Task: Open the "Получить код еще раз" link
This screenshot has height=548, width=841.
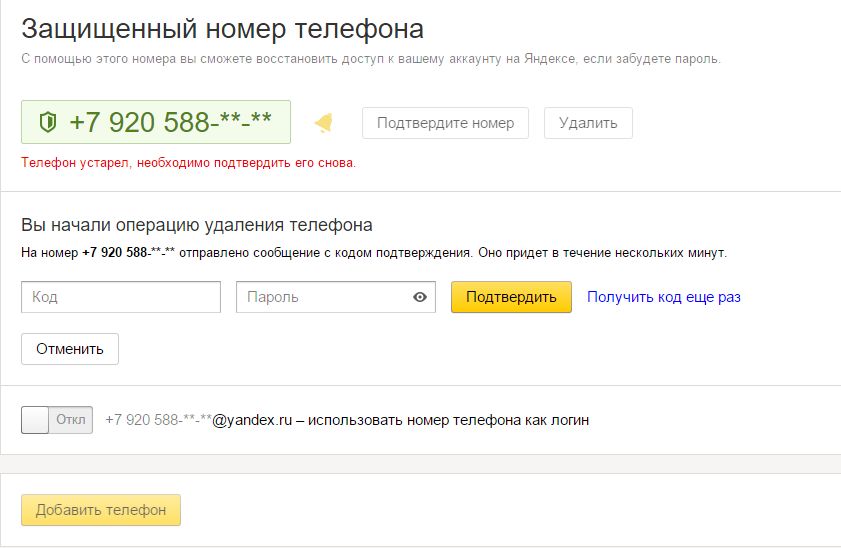Action: point(663,297)
